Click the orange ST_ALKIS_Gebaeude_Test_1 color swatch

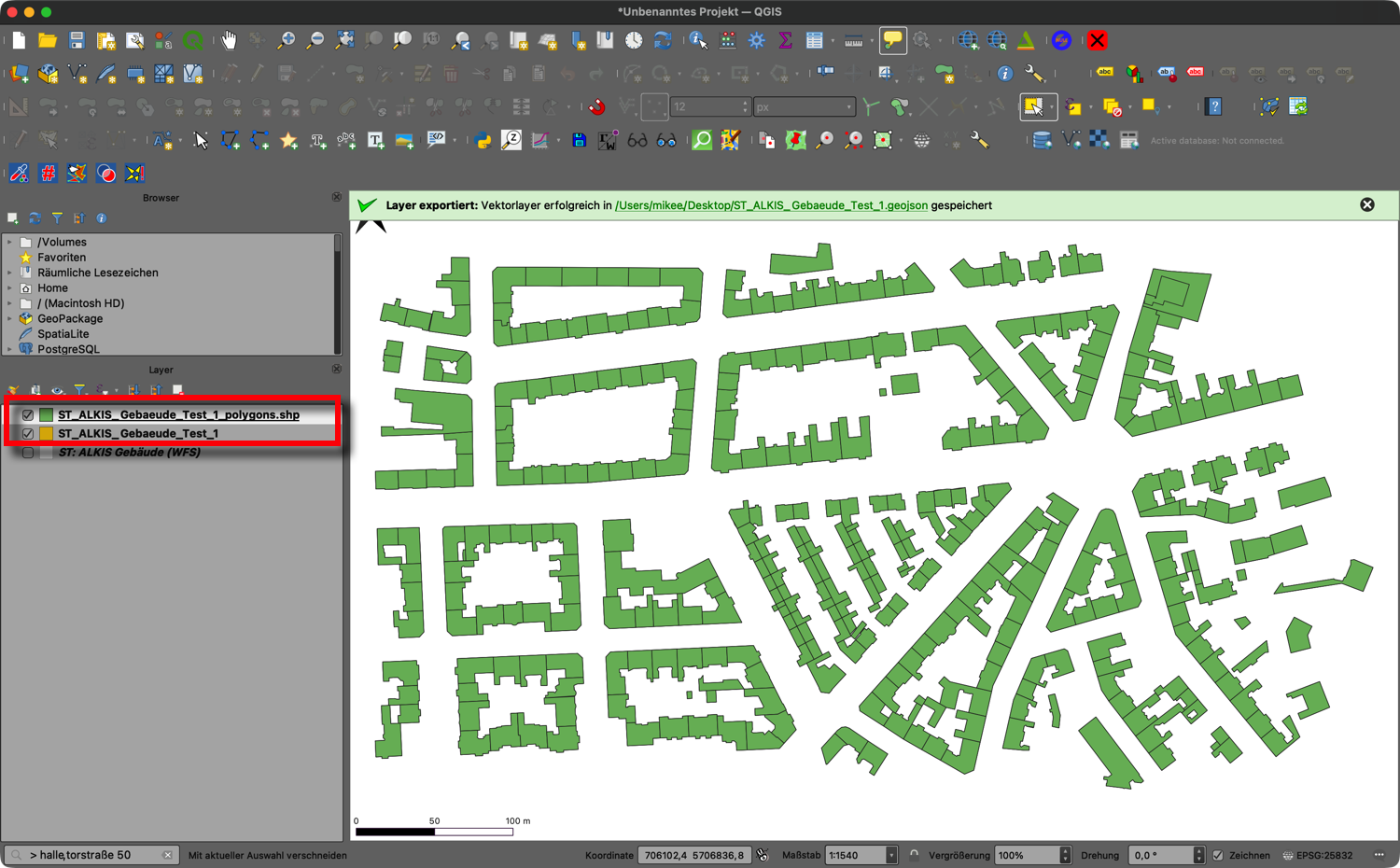46,434
